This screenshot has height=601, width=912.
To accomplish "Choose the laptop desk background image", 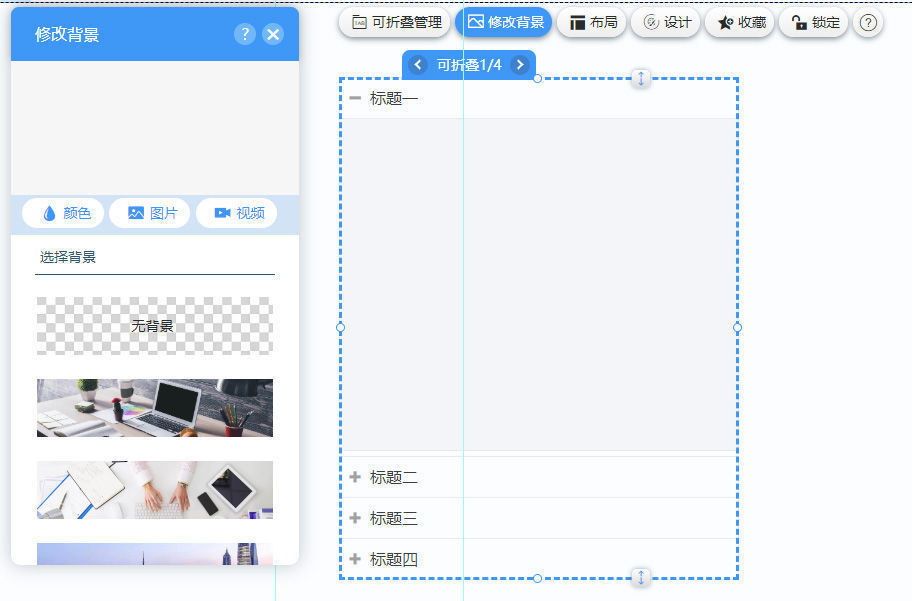I will click(154, 408).
